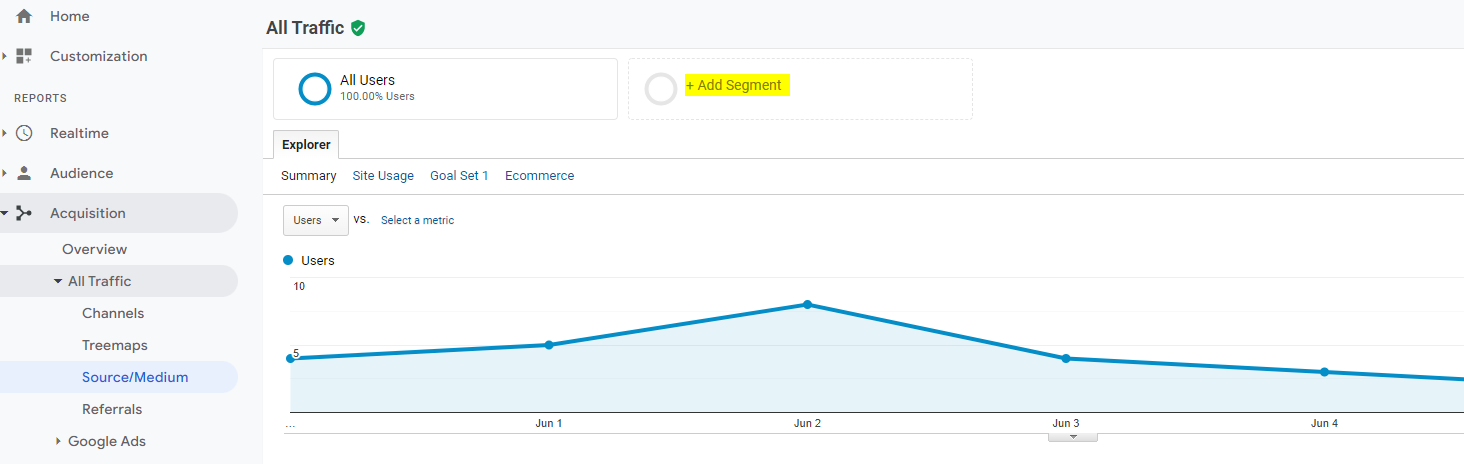1464x464 pixels.
Task: Click Select a metric link
Action: [417, 220]
